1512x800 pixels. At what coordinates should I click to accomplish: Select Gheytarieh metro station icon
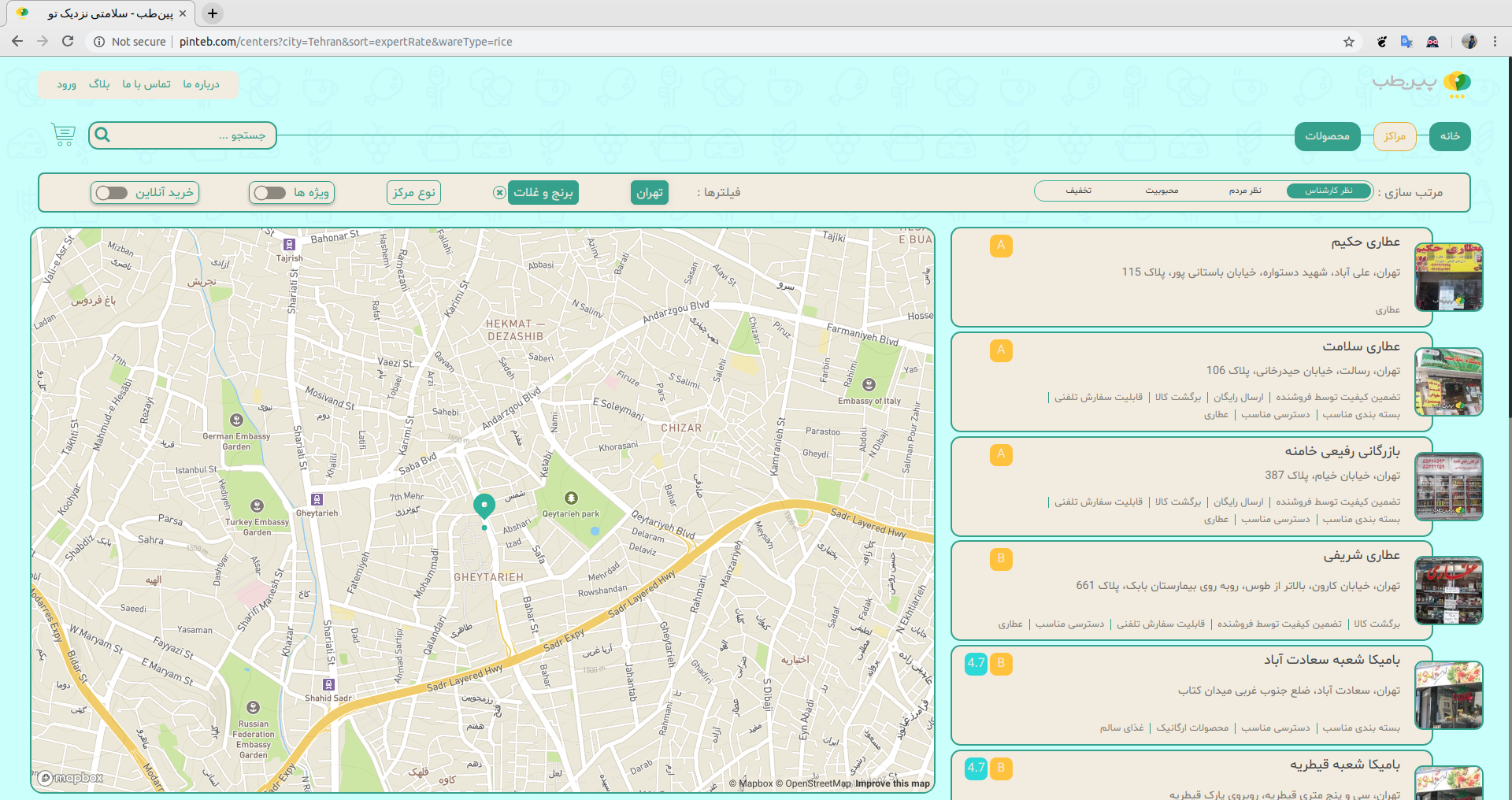point(317,499)
